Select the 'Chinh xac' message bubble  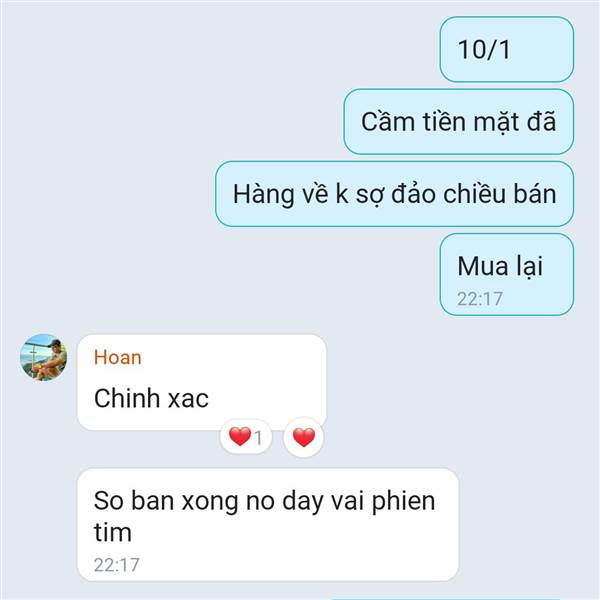point(202,382)
